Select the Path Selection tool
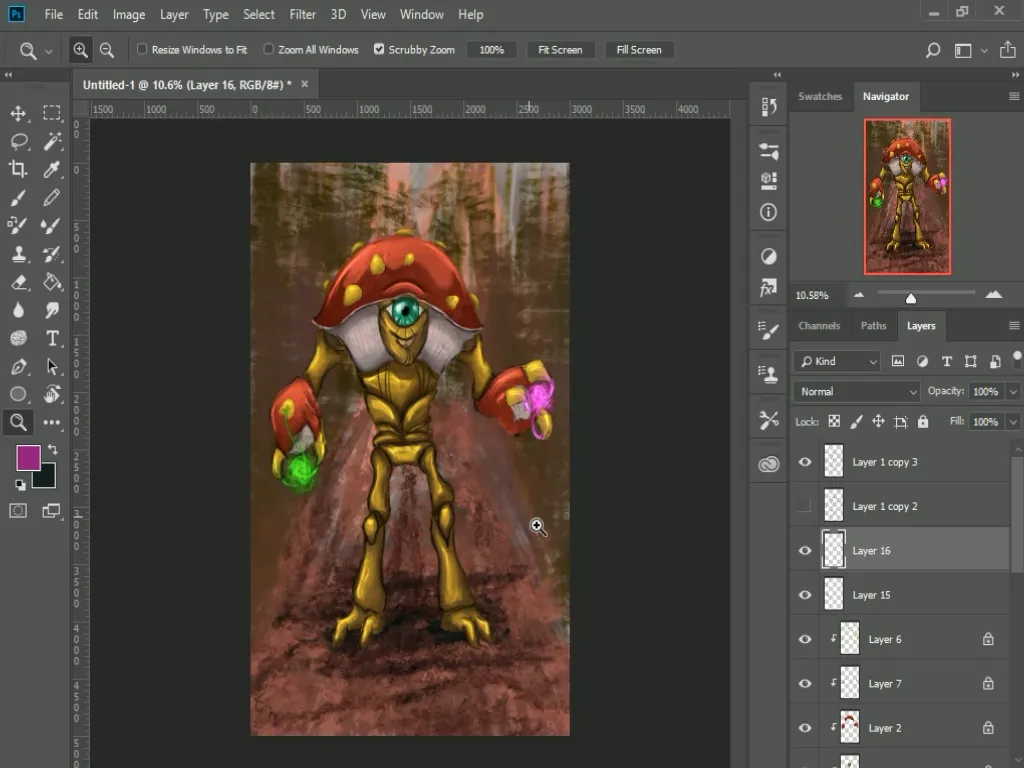This screenshot has width=1024, height=768. [52, 366]
